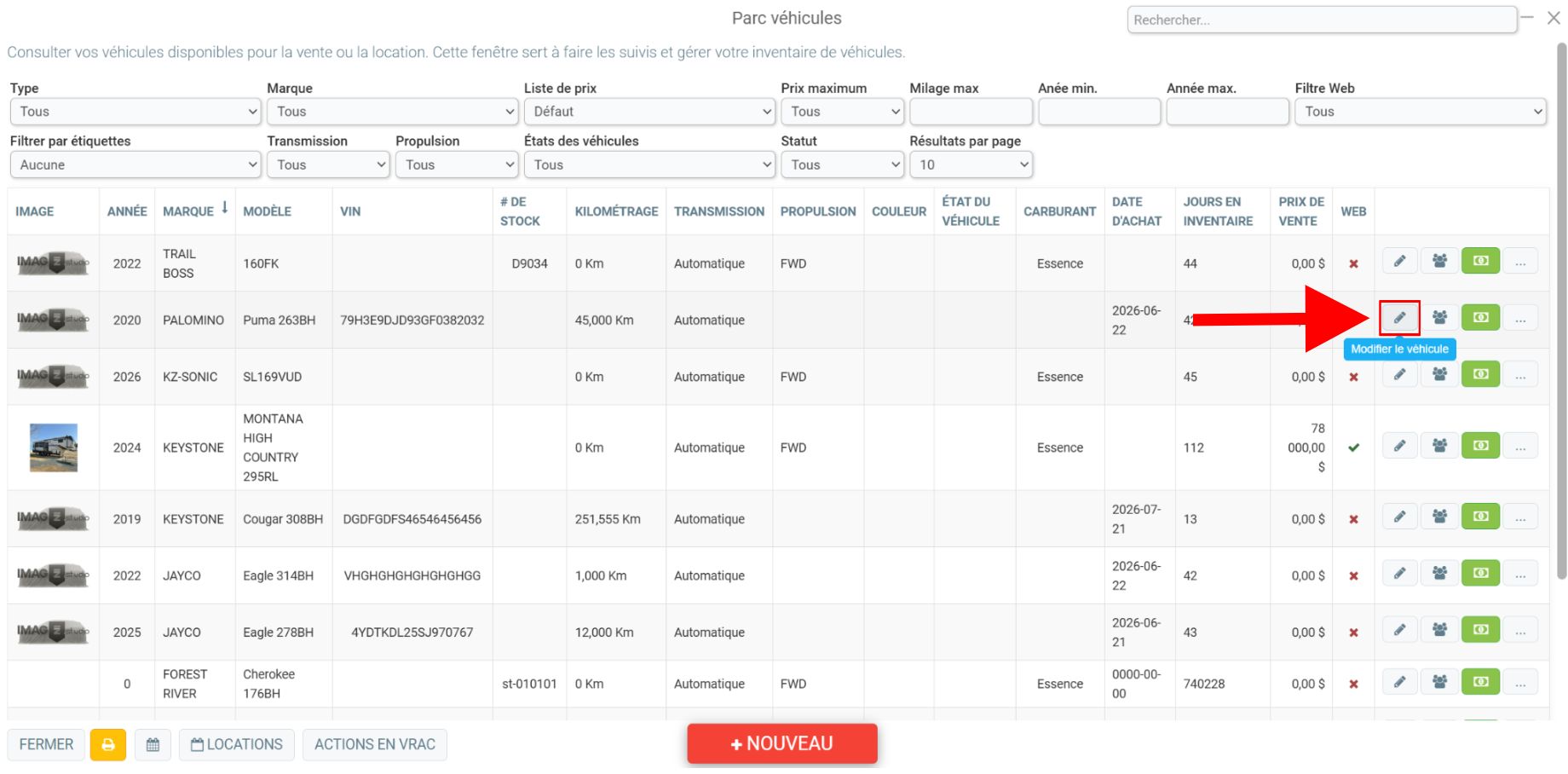The width and height of the screenshot is (1568, 774).
Task: Click green money icon for Cougar 308BH
Action: (x=1480, y=517)
